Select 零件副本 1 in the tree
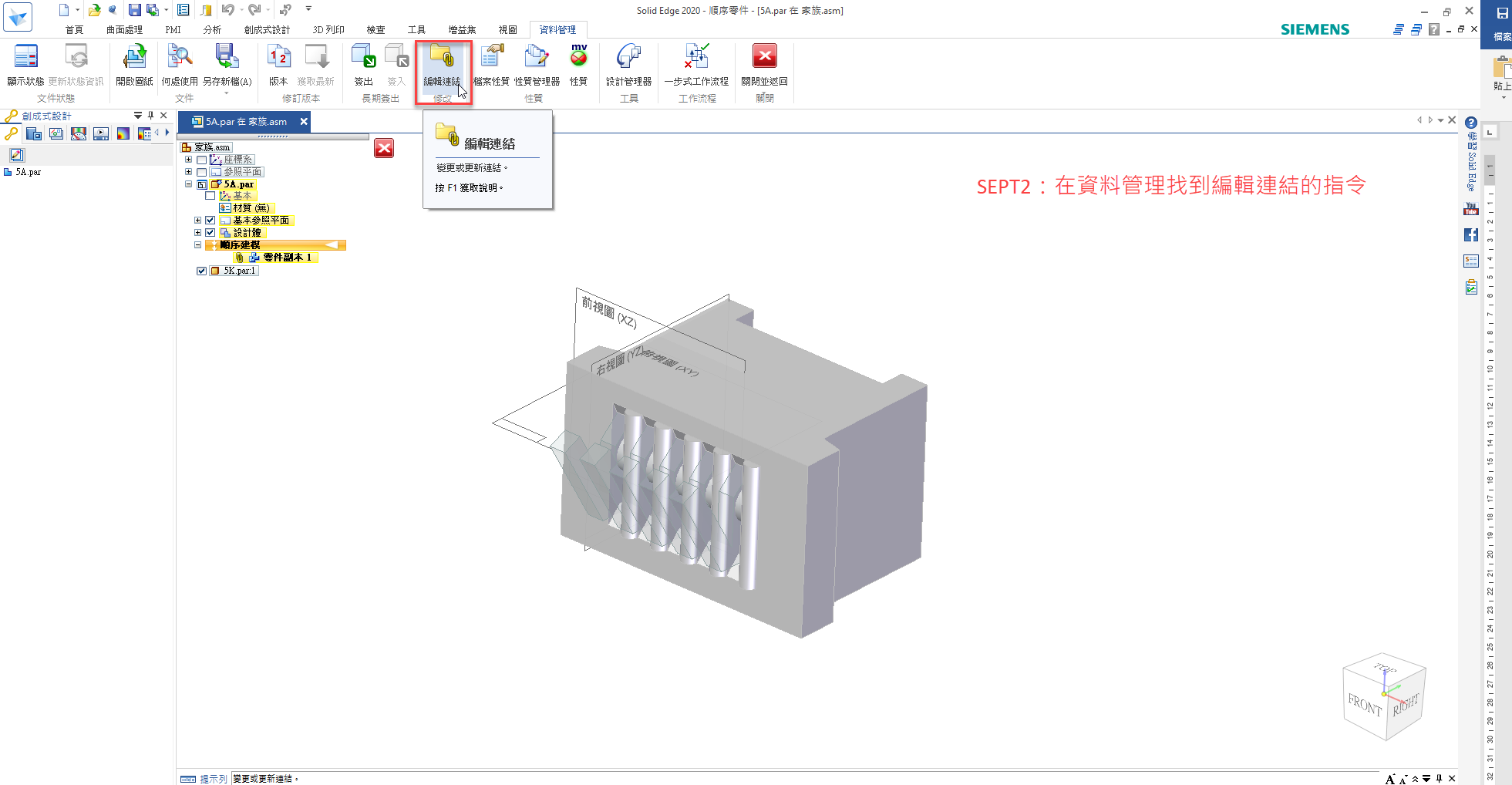1512x785 pixels. tap(288, 258)
